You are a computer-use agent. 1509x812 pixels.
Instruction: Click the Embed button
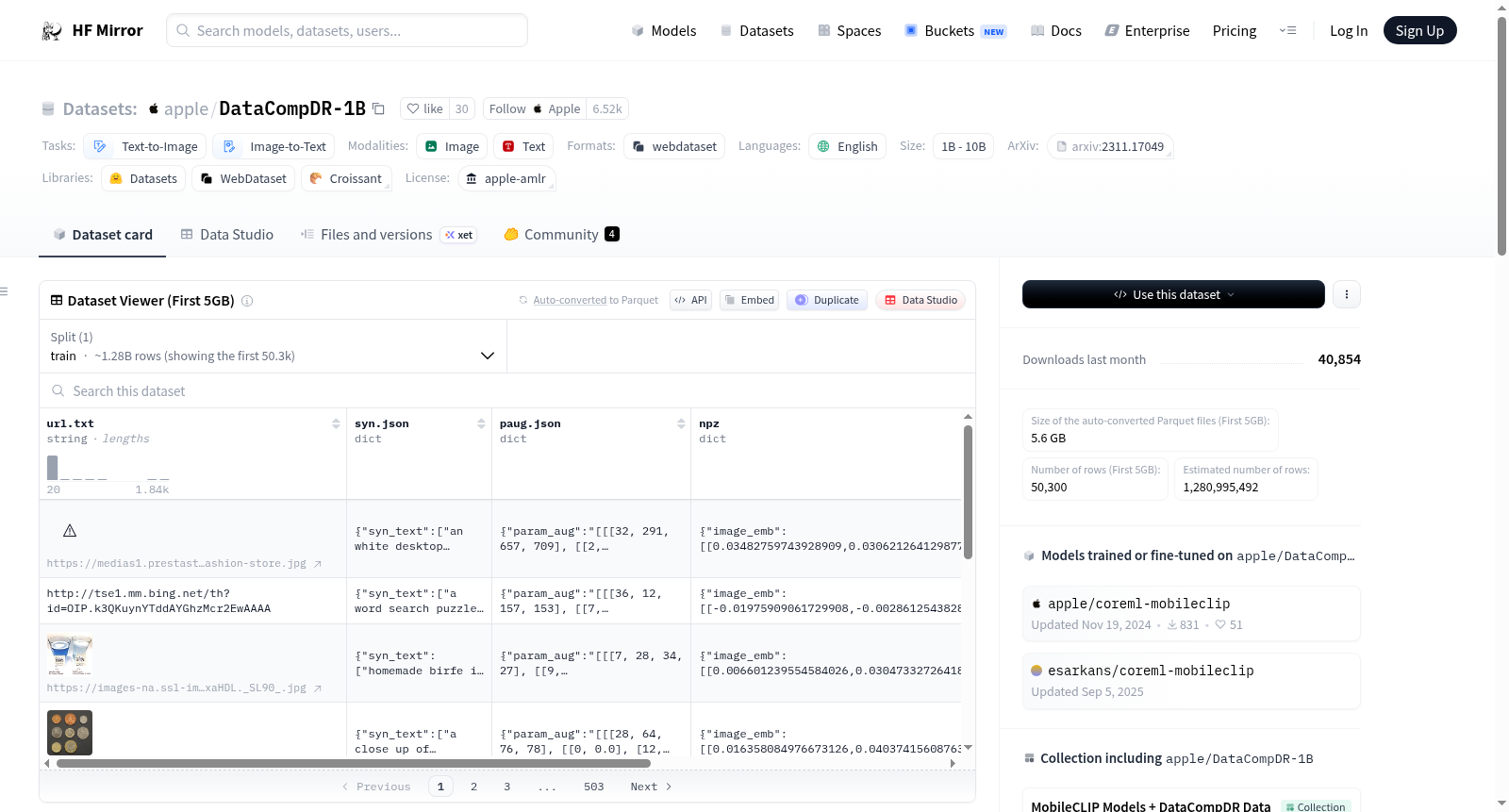749,300
